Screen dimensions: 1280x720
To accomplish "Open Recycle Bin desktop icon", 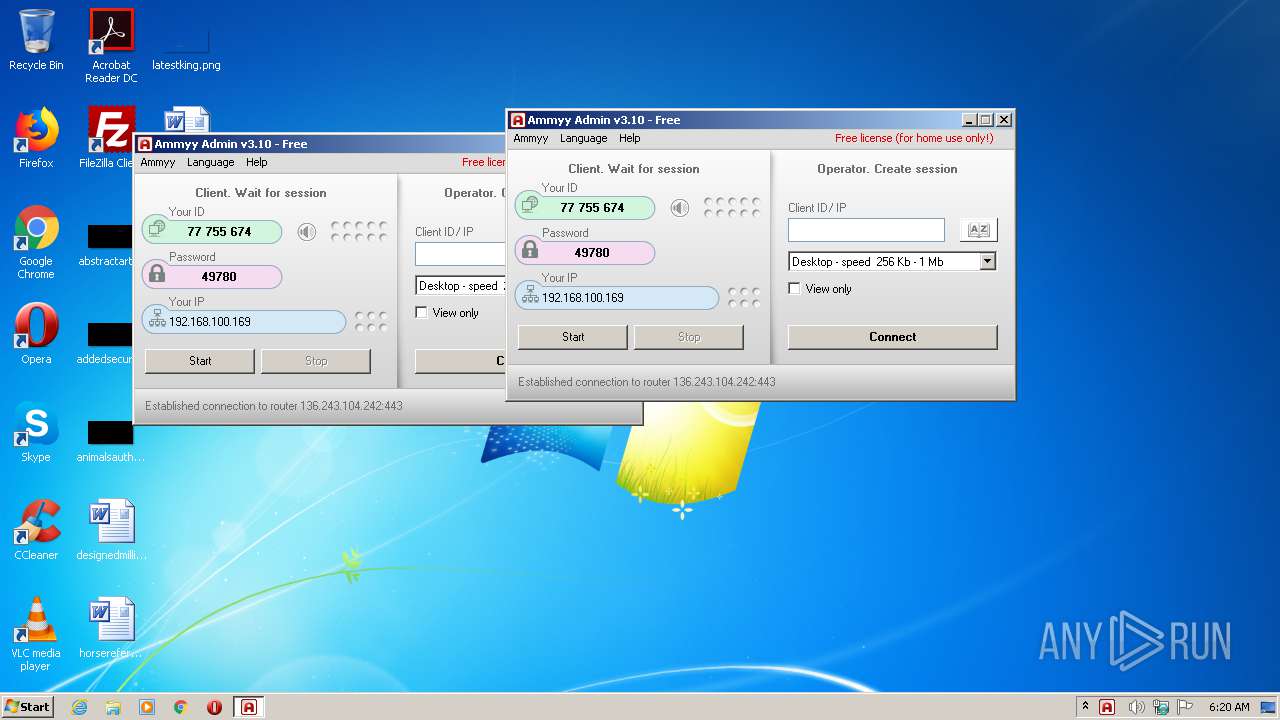I will pos(36,40).
